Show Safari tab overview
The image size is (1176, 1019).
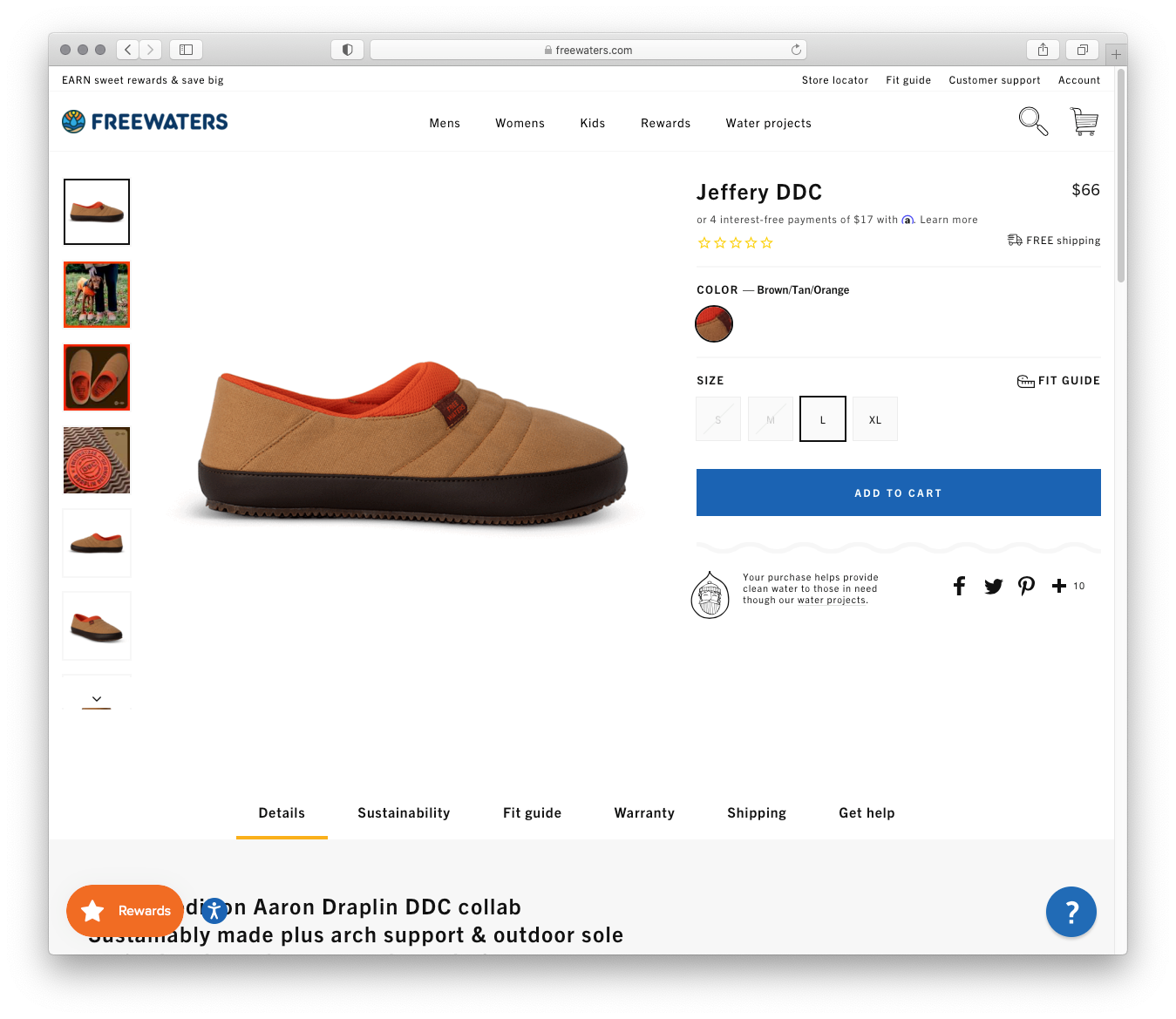(1082, 50)
